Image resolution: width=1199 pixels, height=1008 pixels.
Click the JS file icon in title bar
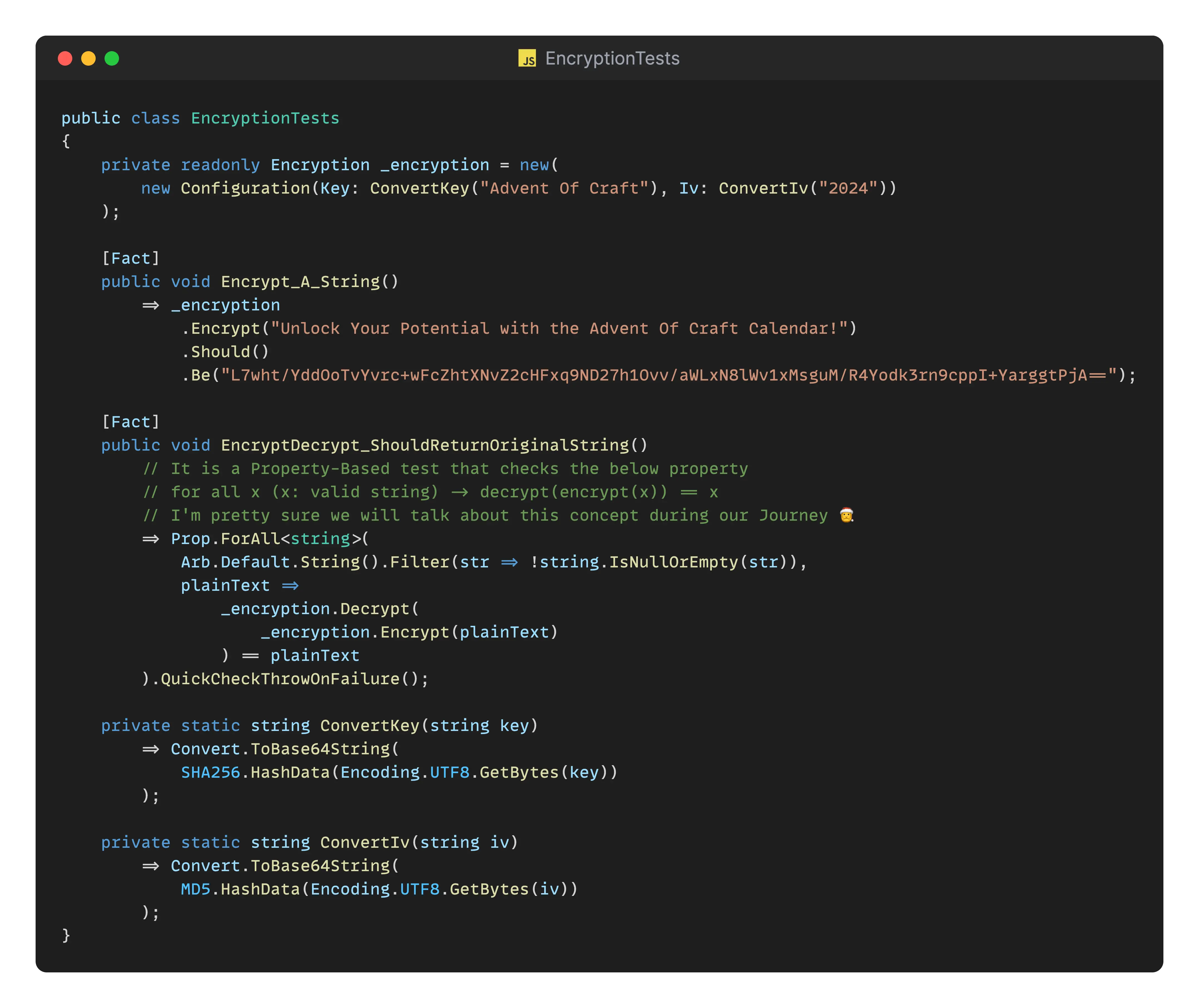pos(527,58)
